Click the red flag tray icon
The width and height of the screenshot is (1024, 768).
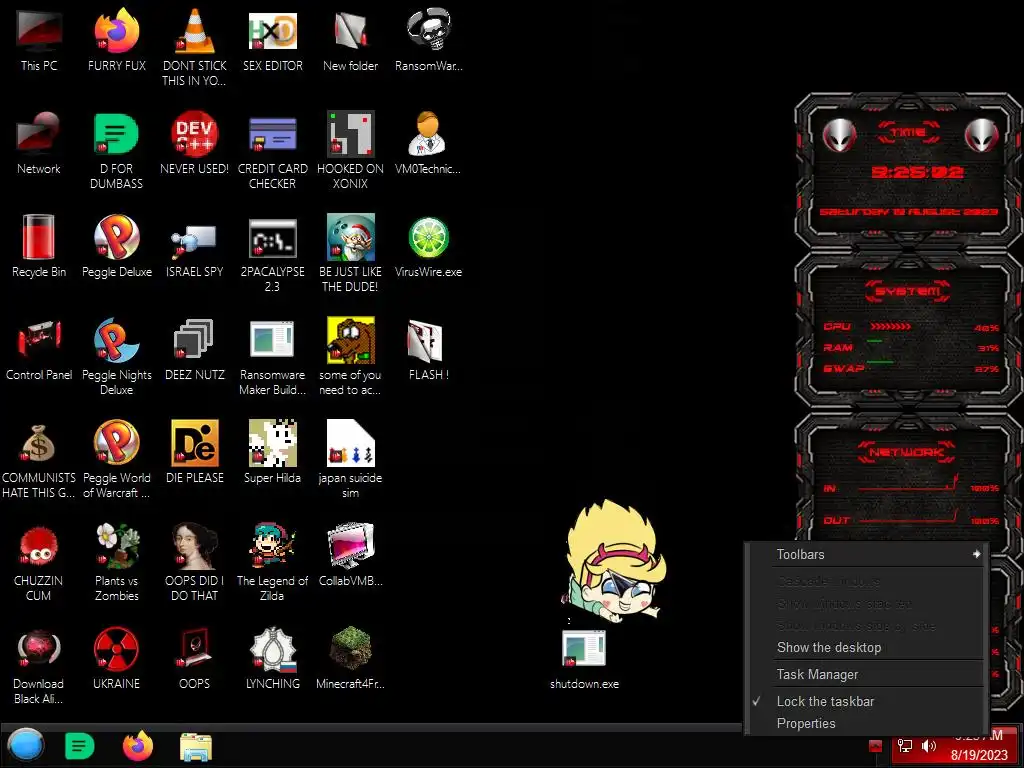click(876, 746)
